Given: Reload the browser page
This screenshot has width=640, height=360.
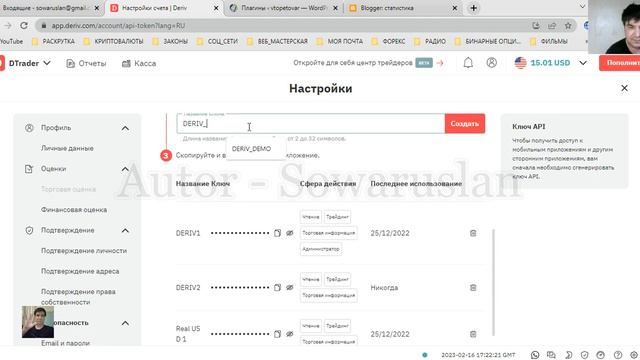Looking at the screenshot, I should pos(24,25).
